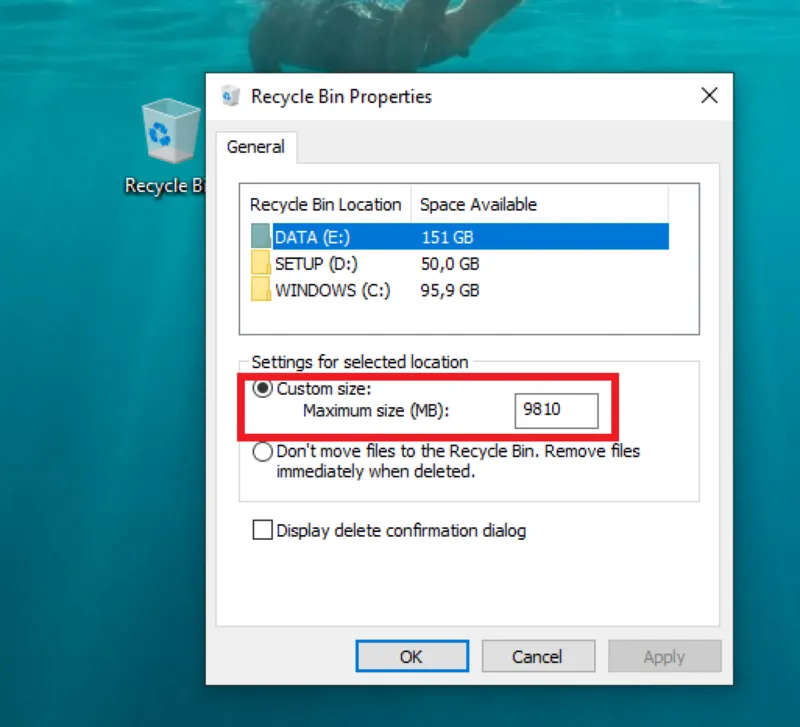Click the Maximum size field showing 9810
800x727 pixels.
(x=556, y=411)
